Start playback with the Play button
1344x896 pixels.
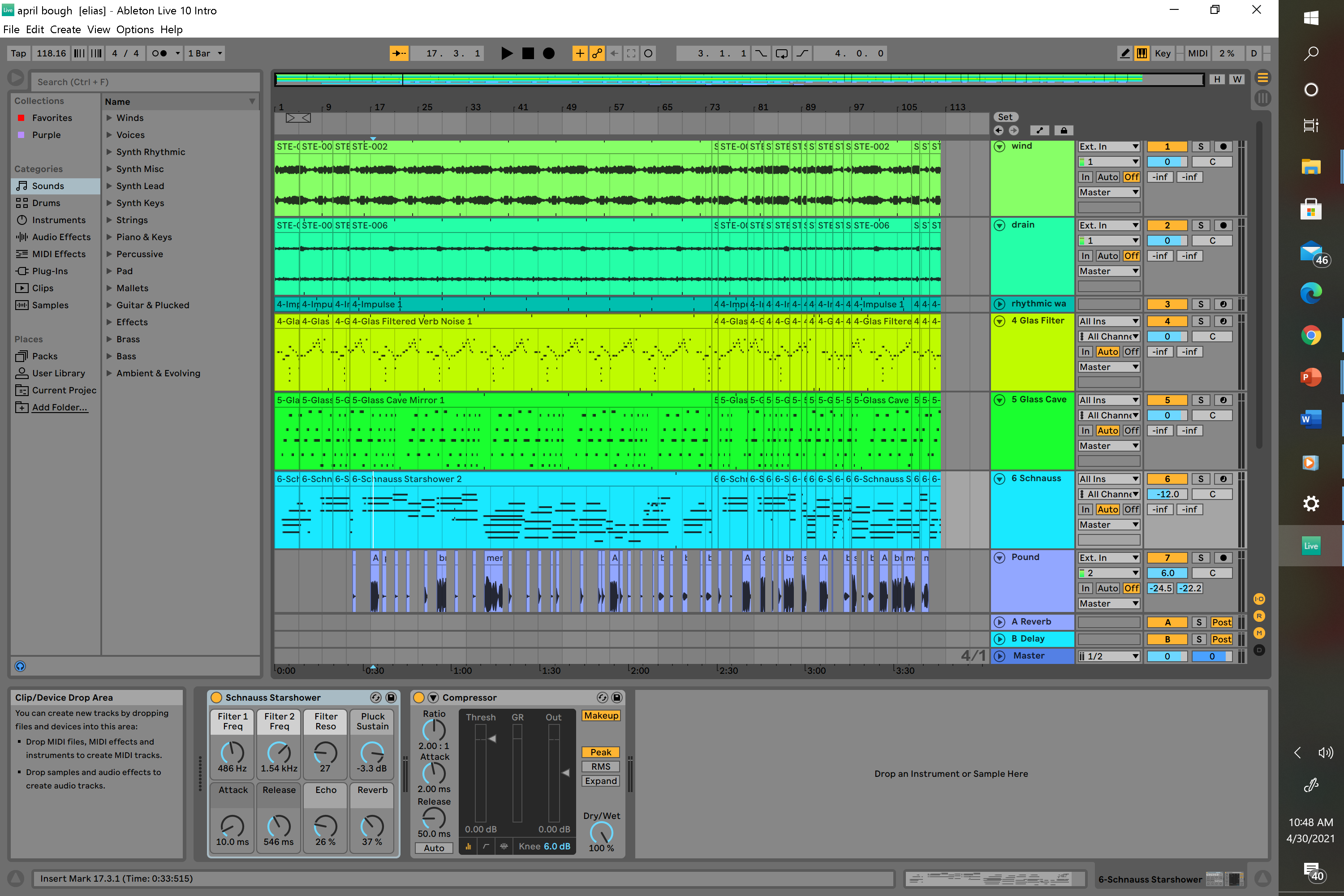(x=506, y=53)
